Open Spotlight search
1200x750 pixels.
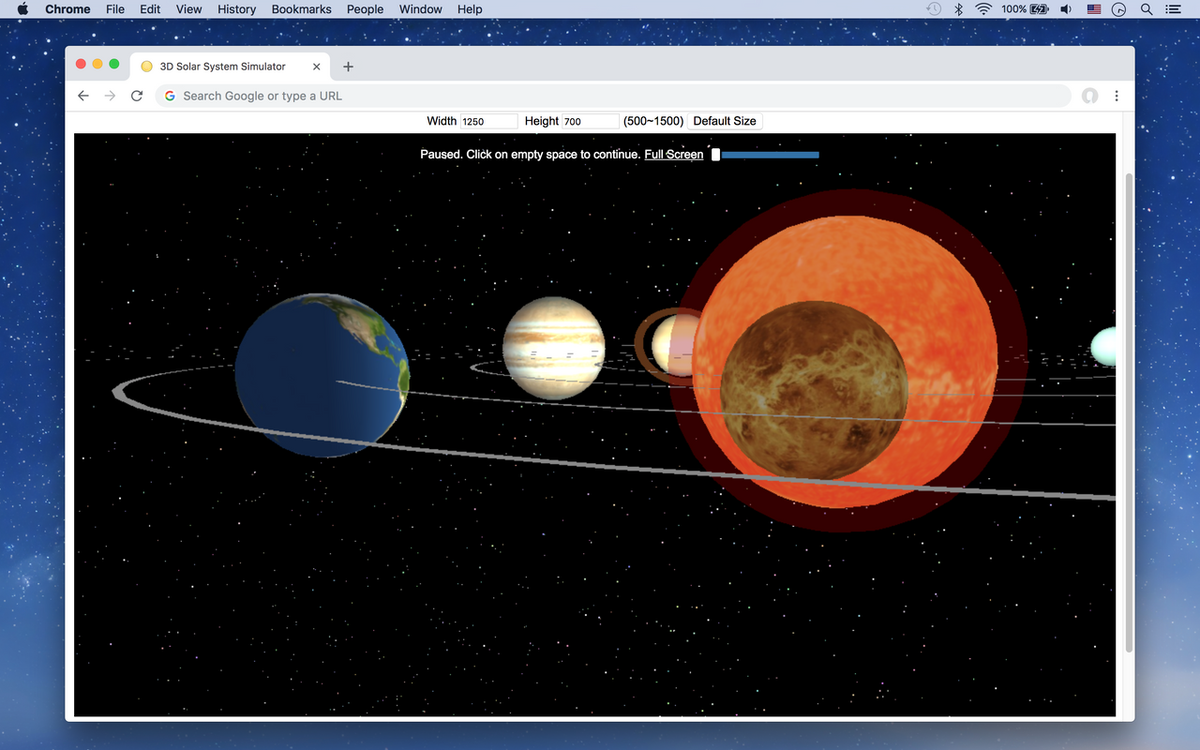[1146, 9]
